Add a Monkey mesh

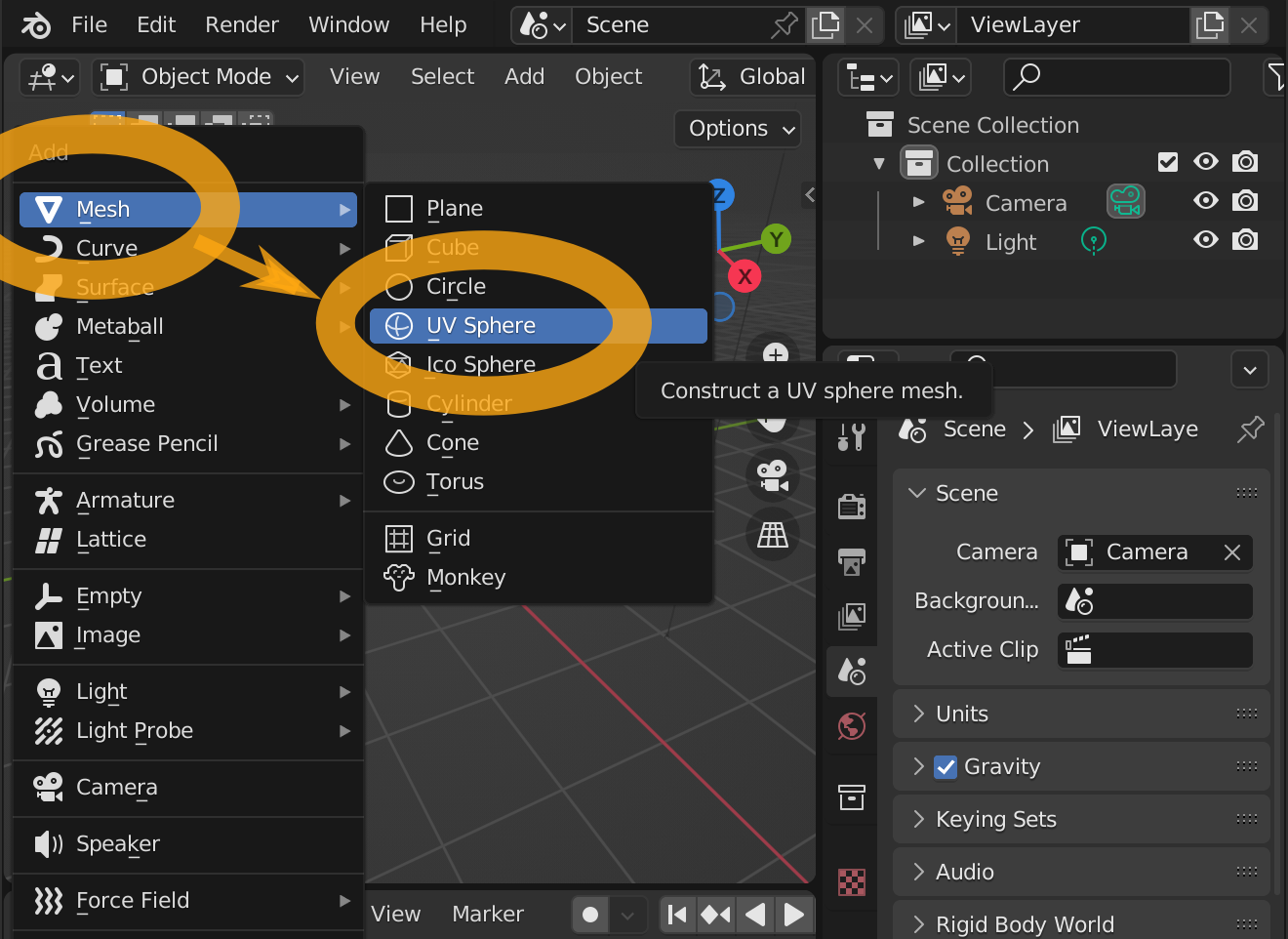(x=539, y=578)
